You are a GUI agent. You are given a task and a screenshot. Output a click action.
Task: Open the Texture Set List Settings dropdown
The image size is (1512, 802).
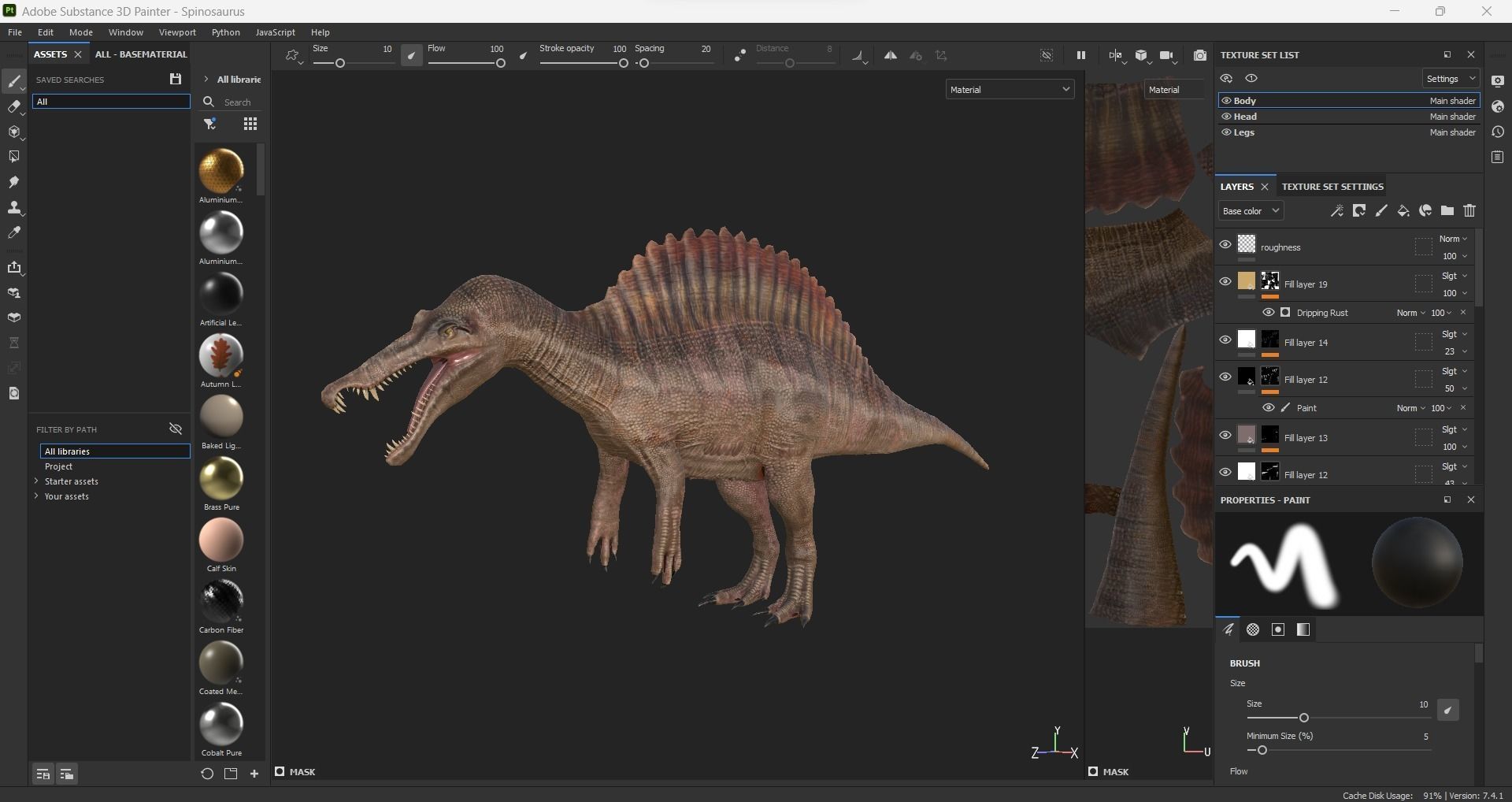tap(1451, 79)
